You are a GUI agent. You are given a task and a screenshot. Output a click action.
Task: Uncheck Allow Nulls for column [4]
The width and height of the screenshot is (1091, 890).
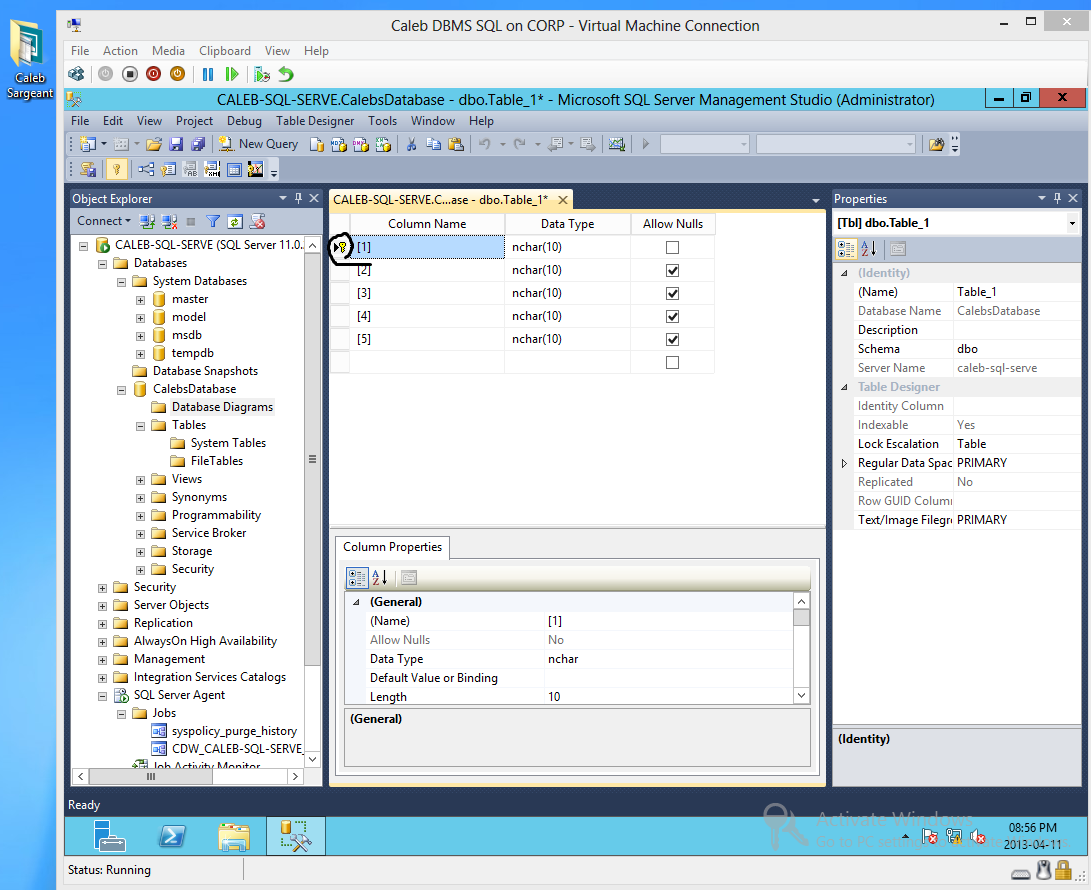[672, 316]
